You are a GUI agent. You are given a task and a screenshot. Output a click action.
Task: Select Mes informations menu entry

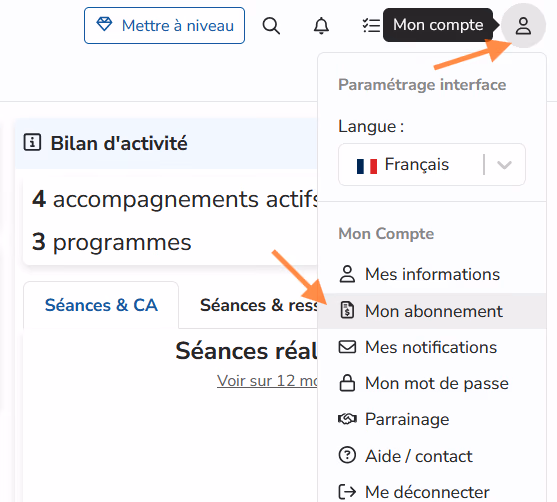(432, 274)
